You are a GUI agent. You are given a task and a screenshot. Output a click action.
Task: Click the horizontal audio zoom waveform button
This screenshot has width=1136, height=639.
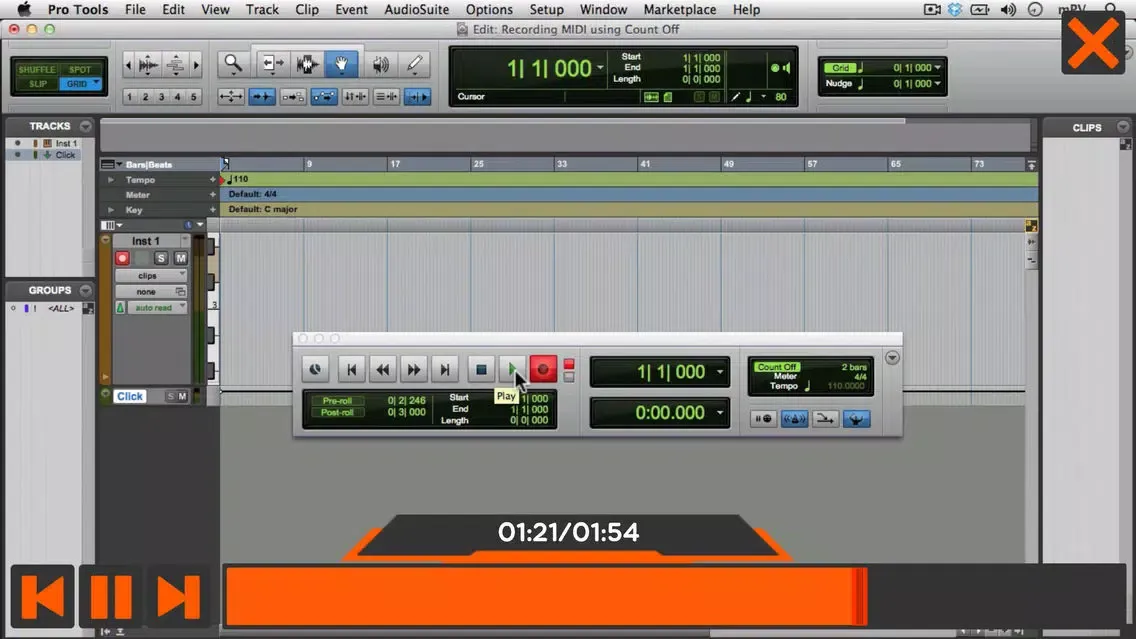pyautogui.click(x=148, y=65)
